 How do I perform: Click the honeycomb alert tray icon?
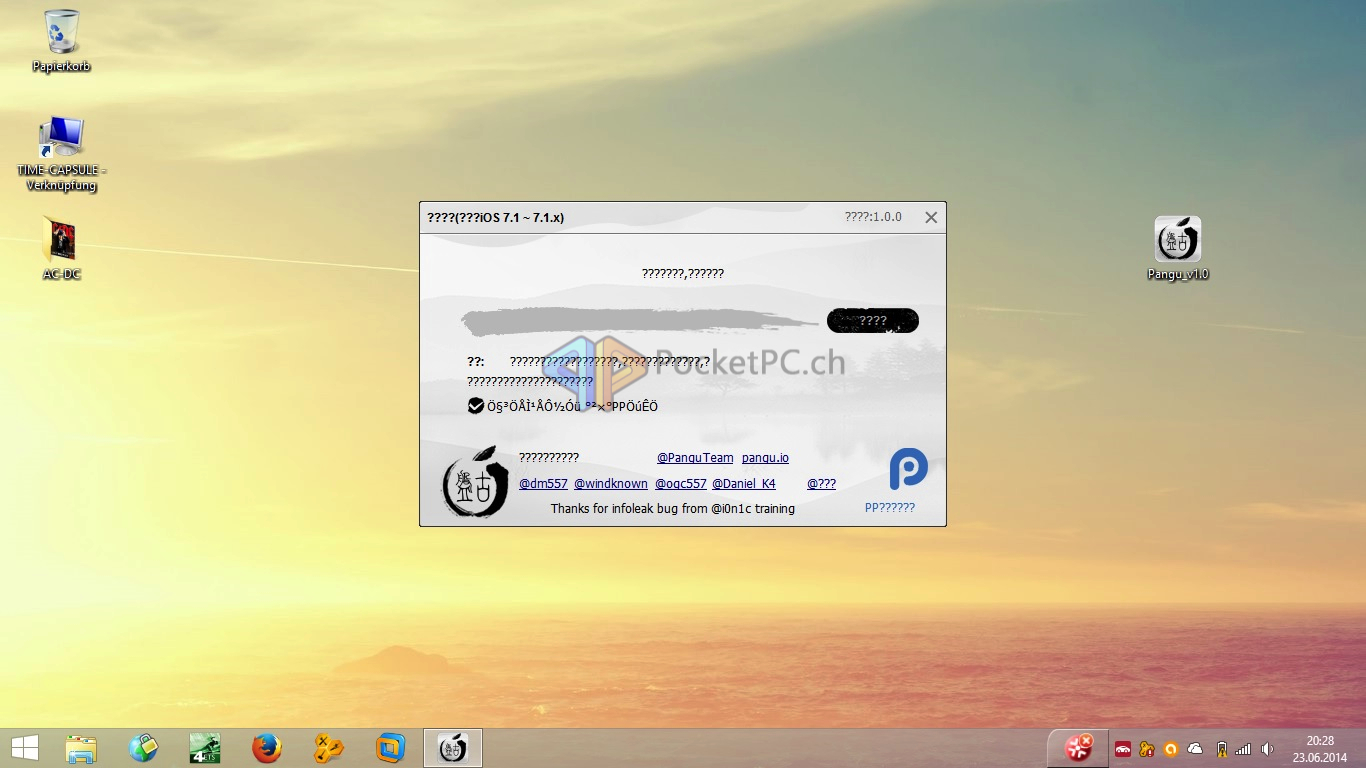tap(1147, 749)
